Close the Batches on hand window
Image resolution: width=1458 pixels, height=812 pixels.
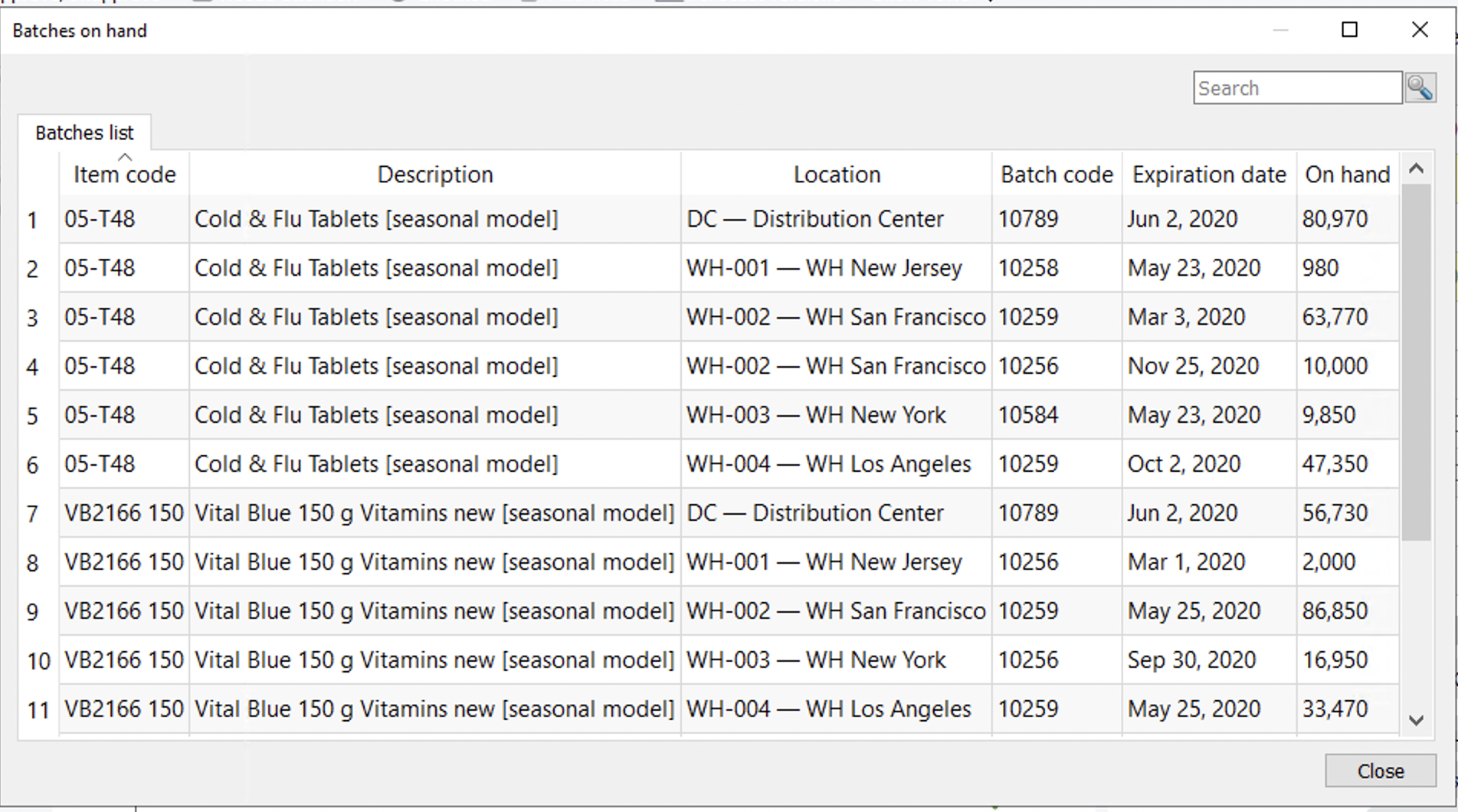tap(1420, 30)
